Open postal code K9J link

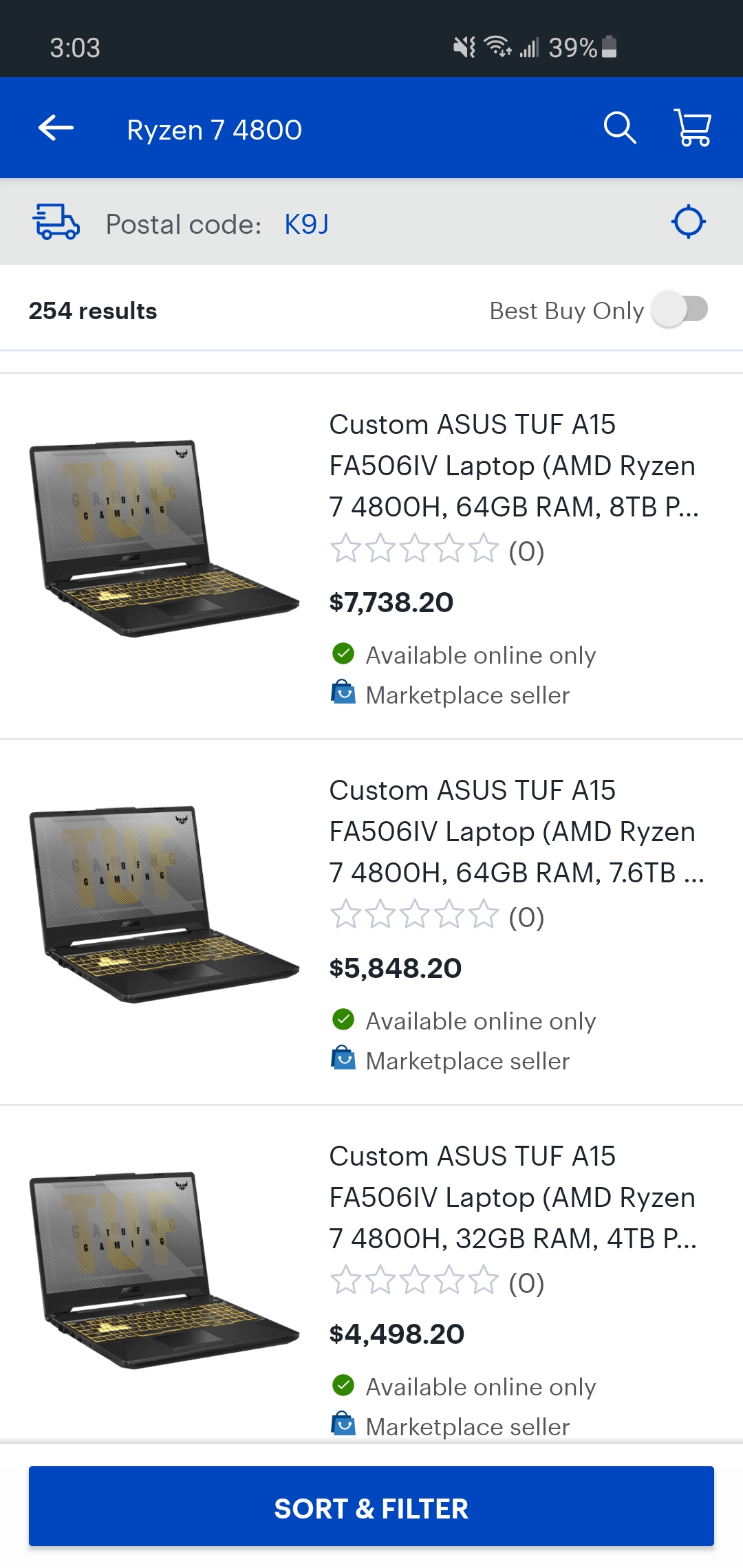[x=305, y=223]
